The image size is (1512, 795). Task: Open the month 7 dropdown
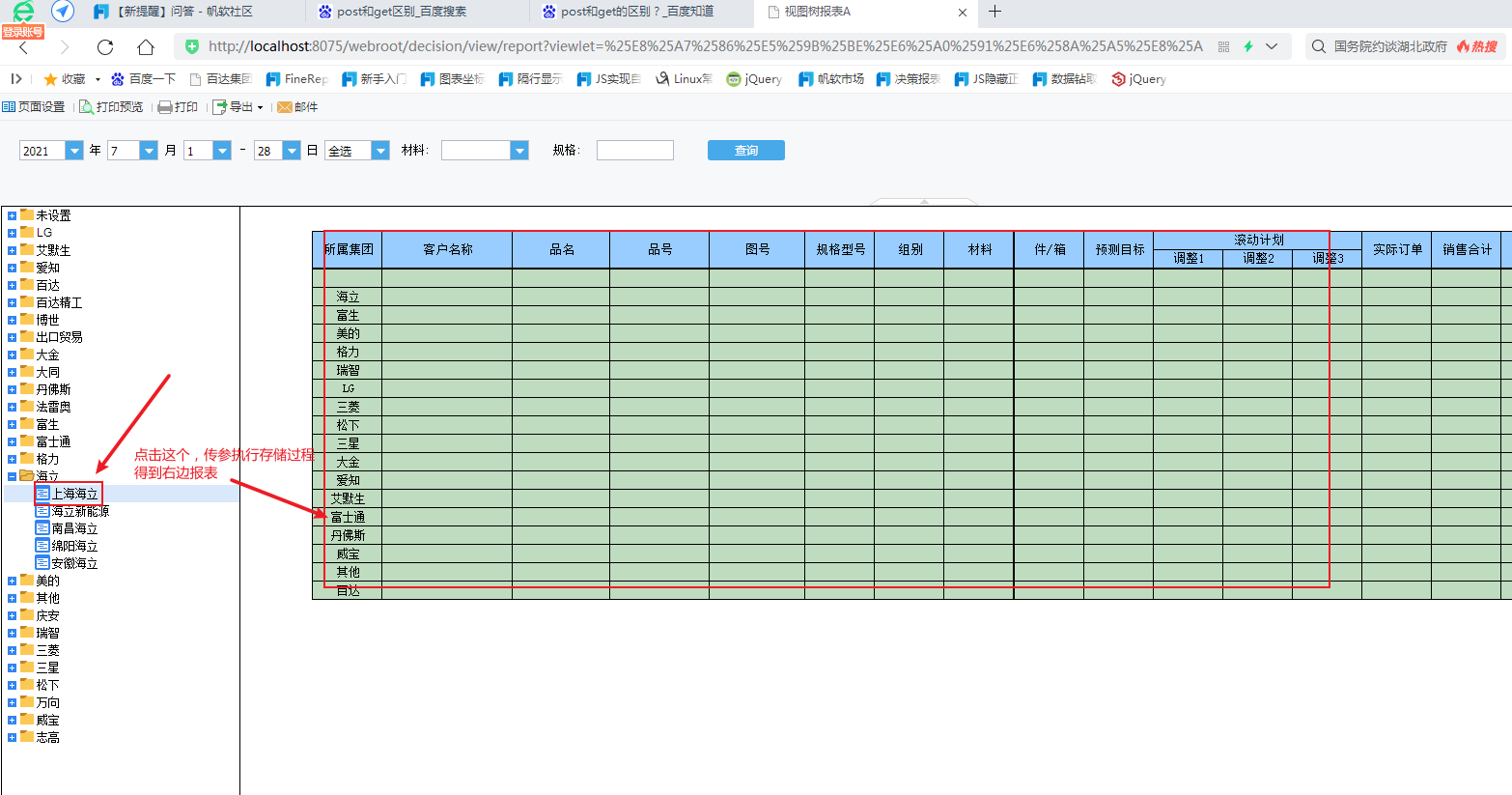(149, 151)
